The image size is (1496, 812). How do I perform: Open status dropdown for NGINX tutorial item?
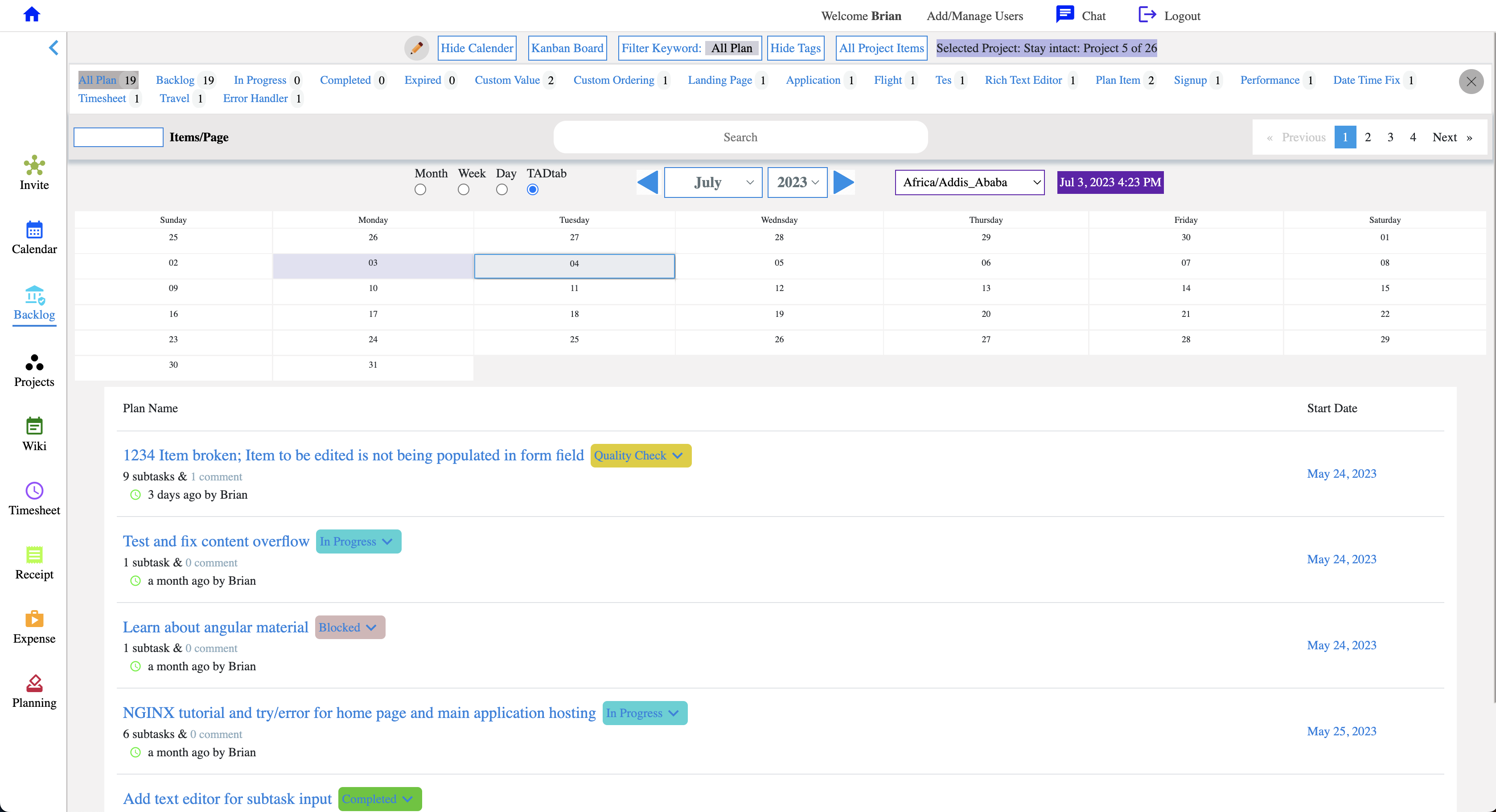tap(645, 714)
